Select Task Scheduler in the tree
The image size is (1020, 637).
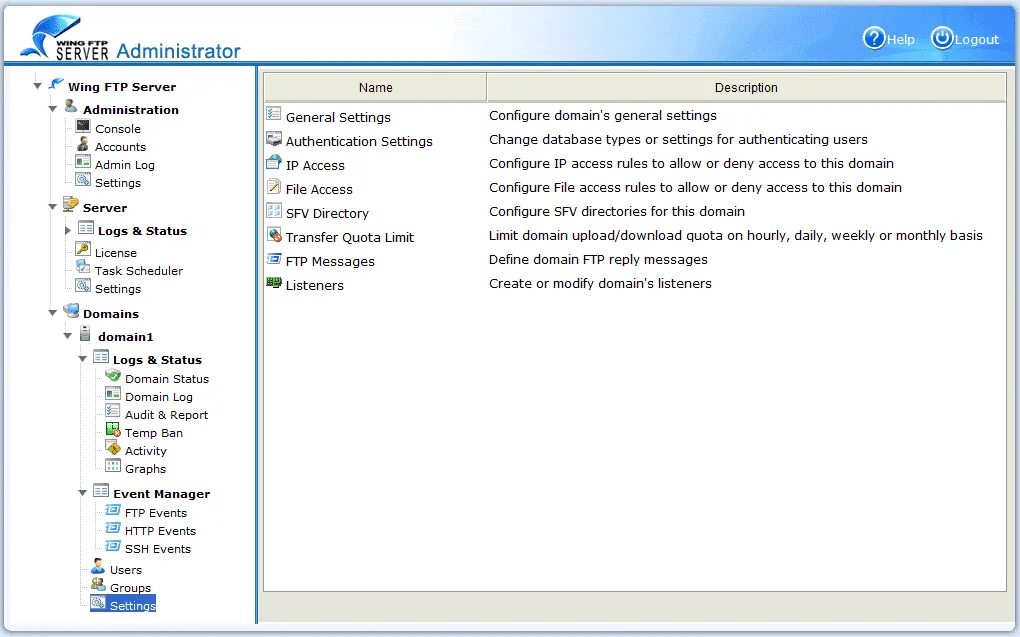(x=139, y=271)
